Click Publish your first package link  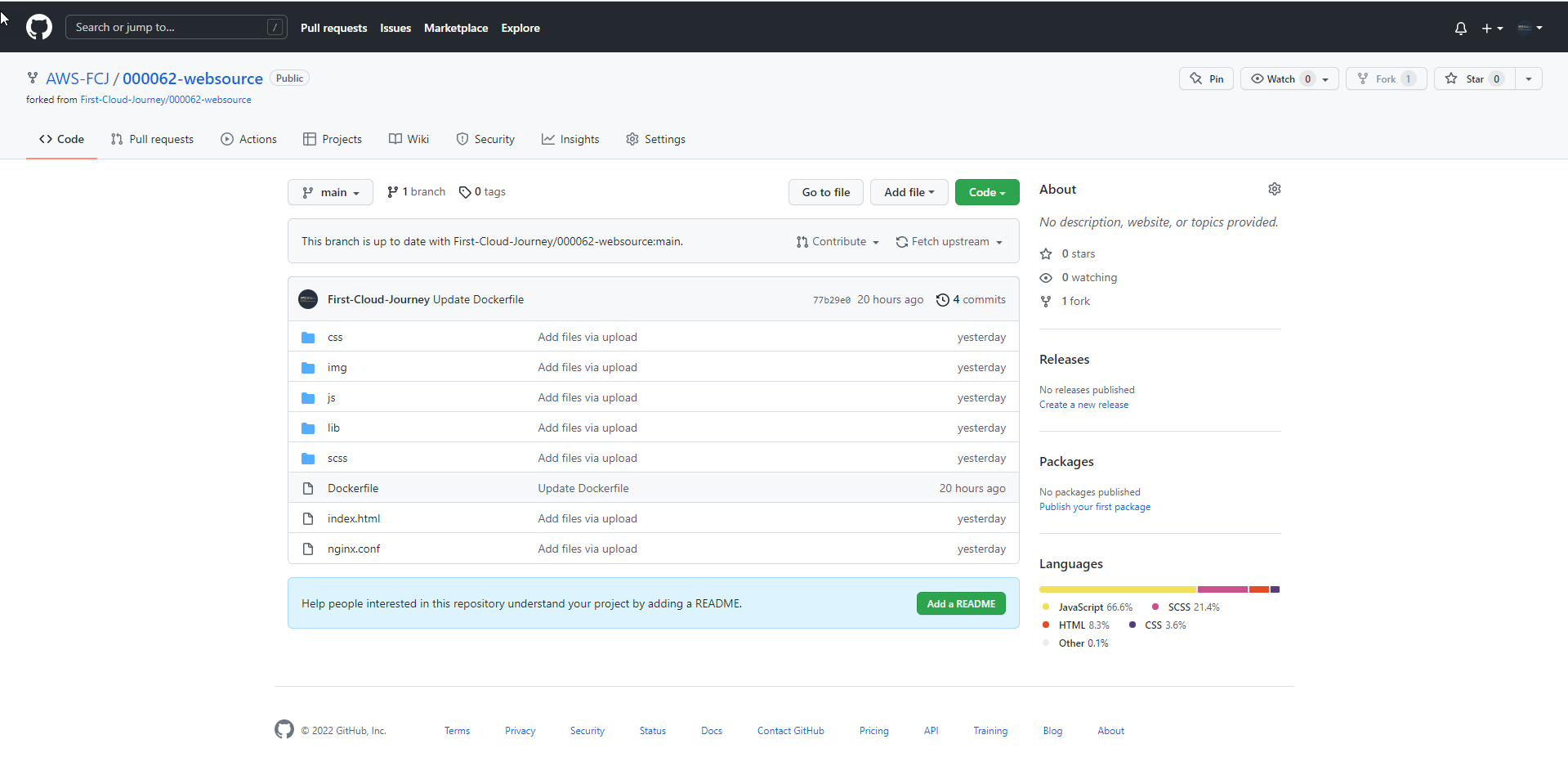(x=1095, y=507)
